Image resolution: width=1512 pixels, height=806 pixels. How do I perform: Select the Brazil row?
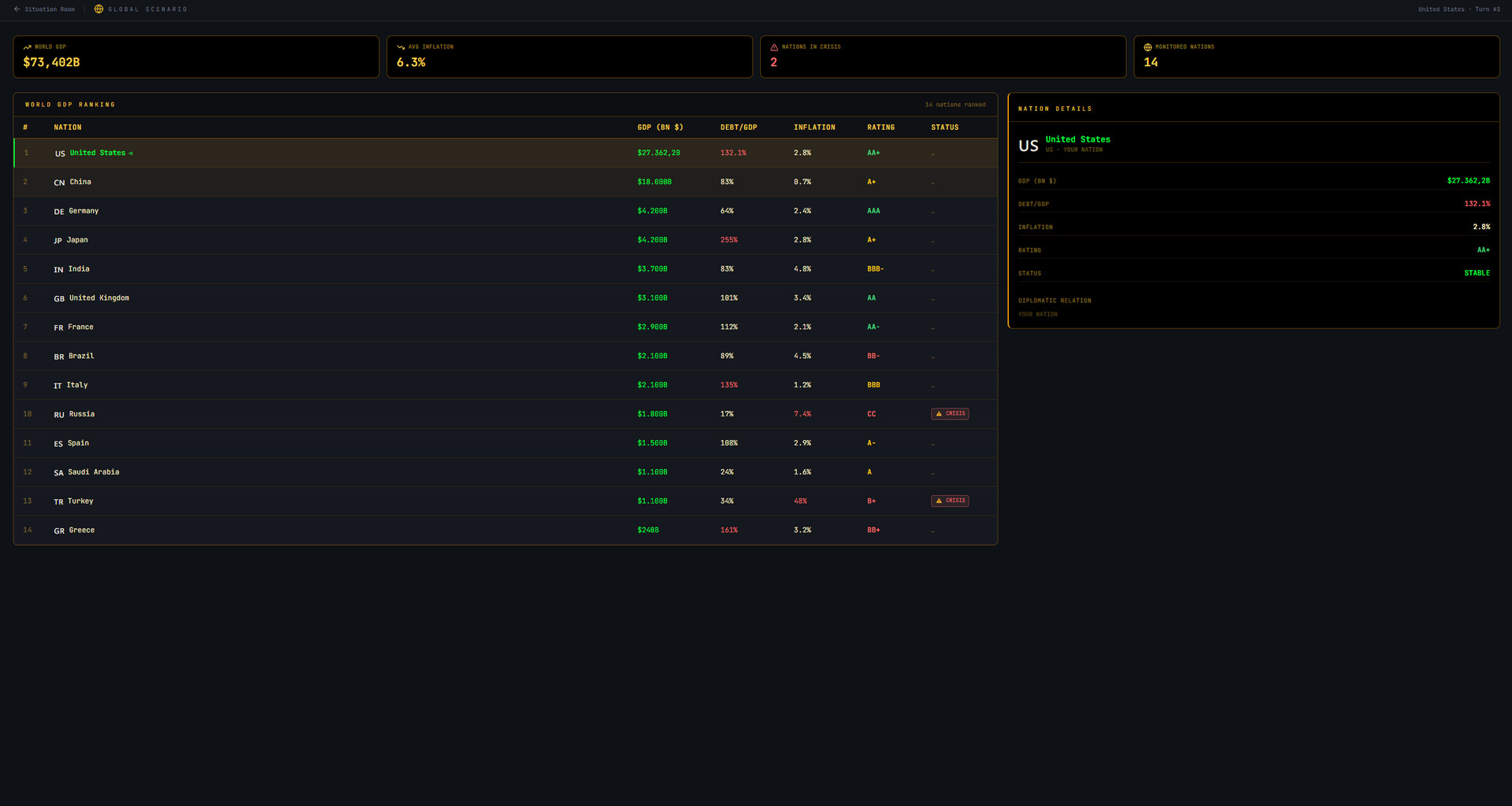point(506,357)
